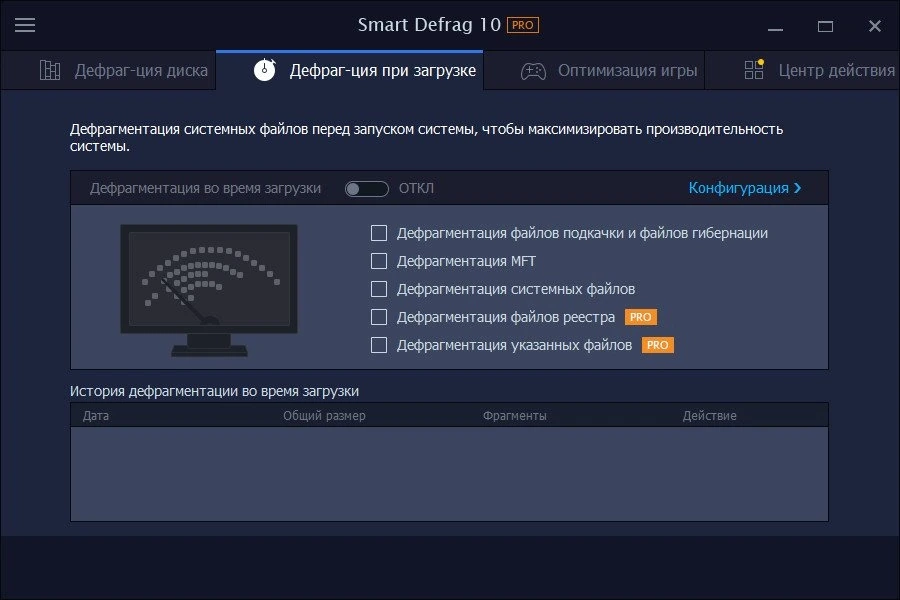Viewport: 900px width, 600px height.
Task: Sort history by Дата column
Action: pyautogui.click(x=96, y=416)
